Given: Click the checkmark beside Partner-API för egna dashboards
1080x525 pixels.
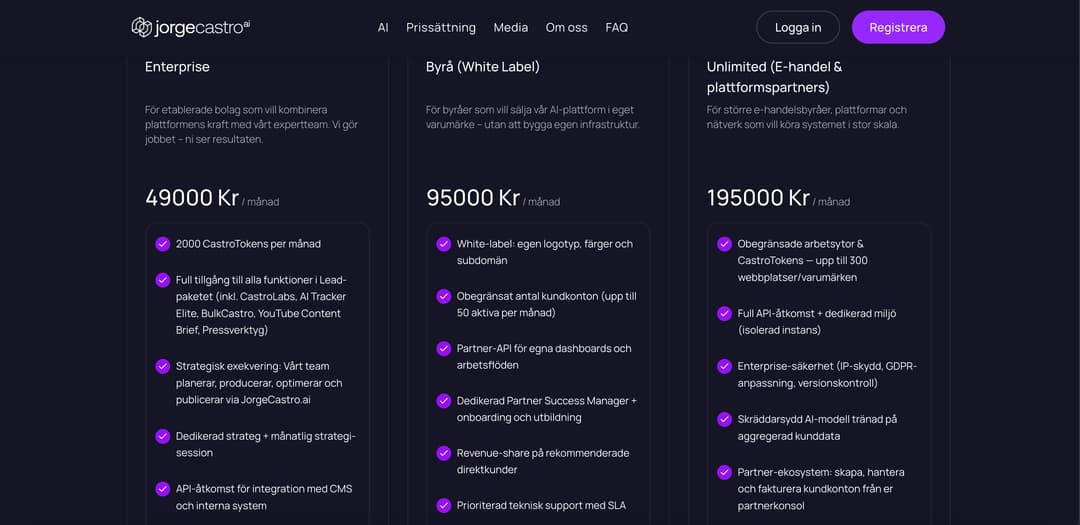Looking at the screenshot, I should 444,349.
